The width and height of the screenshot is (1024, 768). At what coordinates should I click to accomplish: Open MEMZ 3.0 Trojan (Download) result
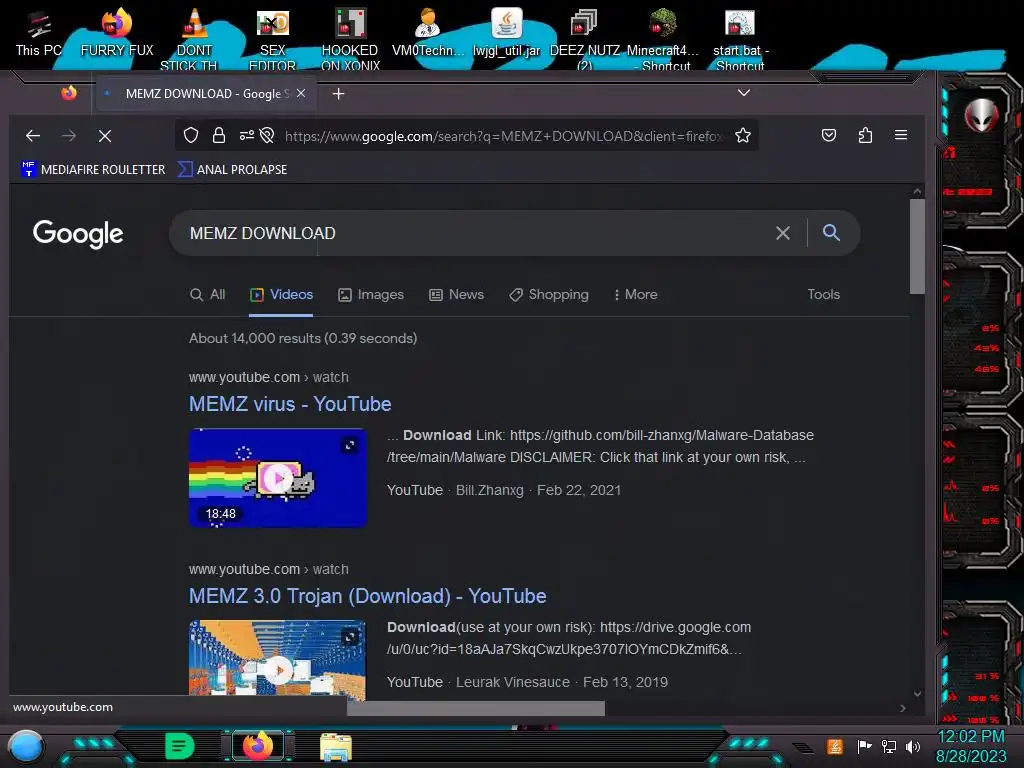[368, 596]
